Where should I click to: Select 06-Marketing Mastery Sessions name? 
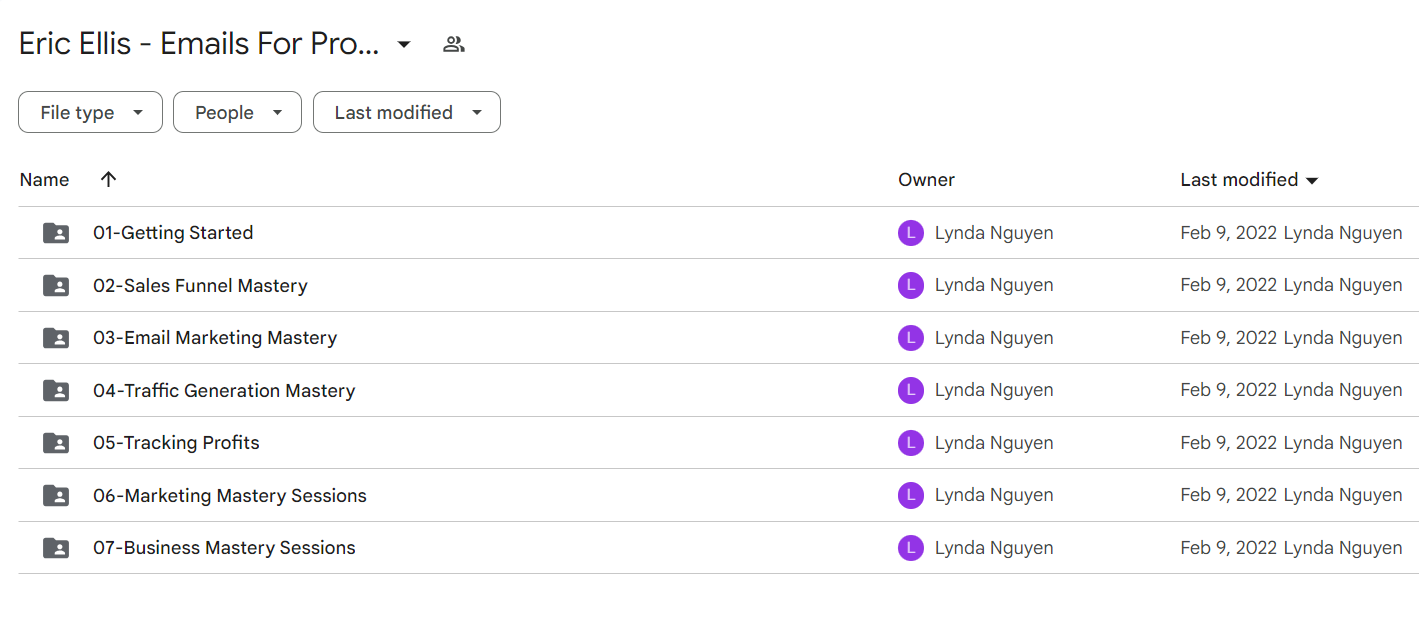(x=230, y=495)
